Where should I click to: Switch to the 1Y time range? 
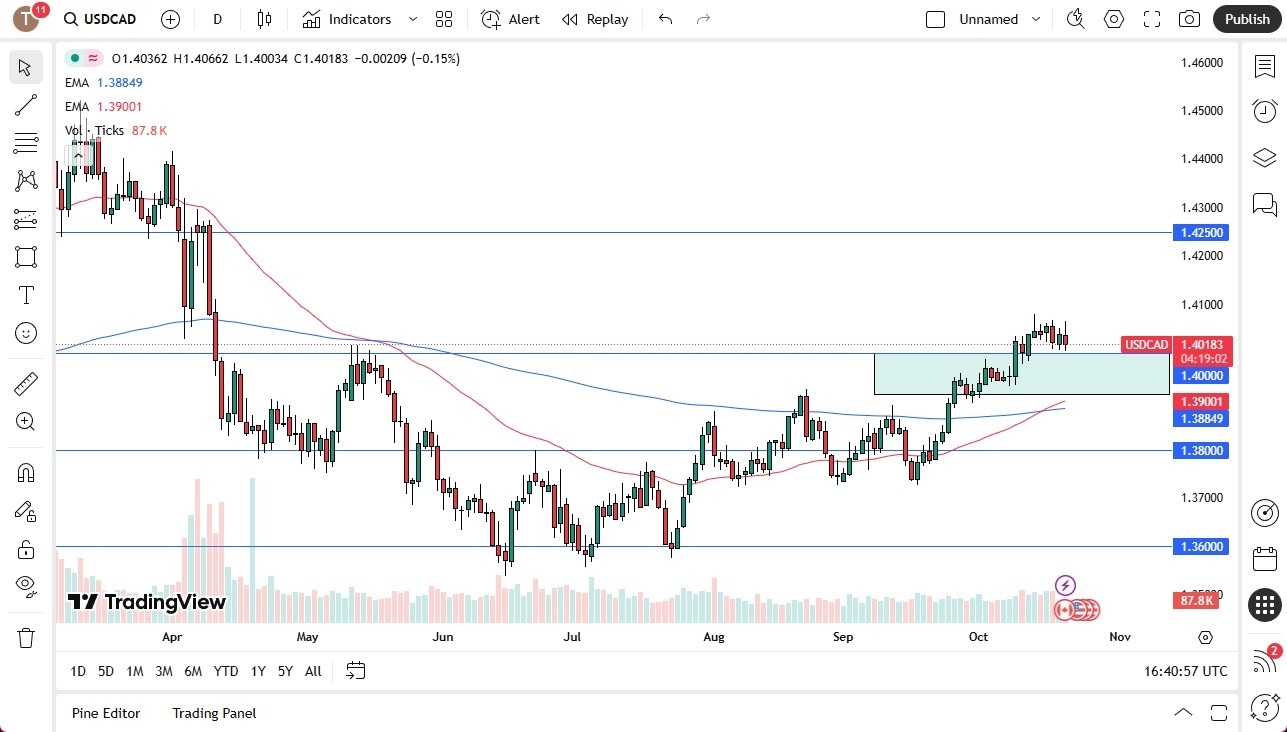(x=258, y=671)
